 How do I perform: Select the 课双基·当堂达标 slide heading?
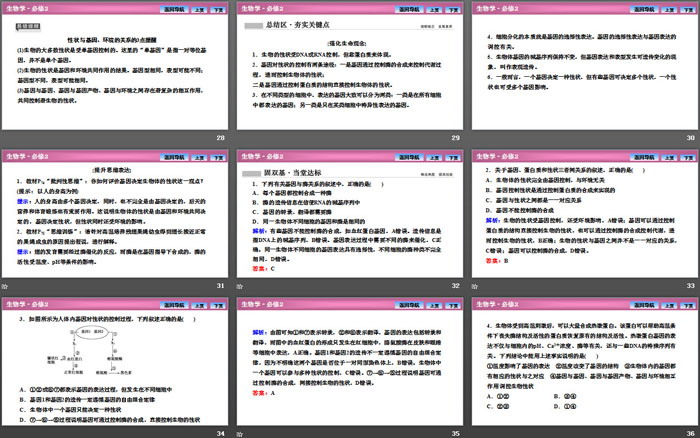[283, 172]
